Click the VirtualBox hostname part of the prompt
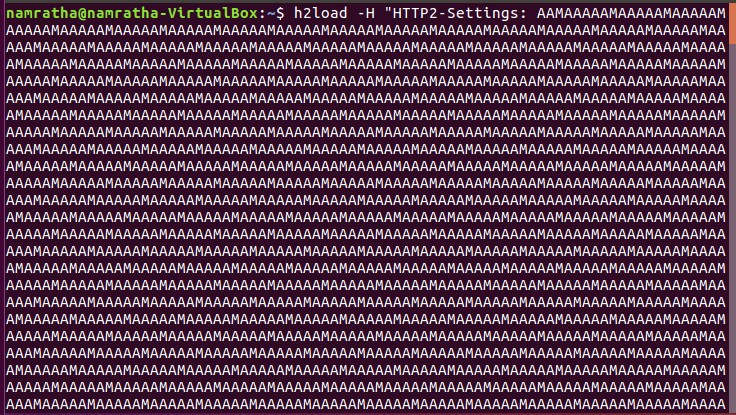Screen dimensions: 736x415 tap(213, 13)
